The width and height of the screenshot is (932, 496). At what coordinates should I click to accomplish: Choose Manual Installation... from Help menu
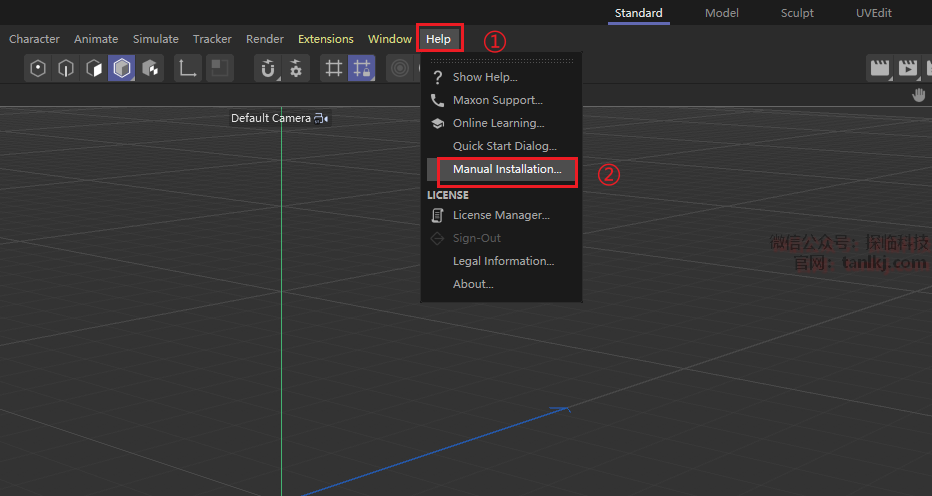[x=507, y=169]
